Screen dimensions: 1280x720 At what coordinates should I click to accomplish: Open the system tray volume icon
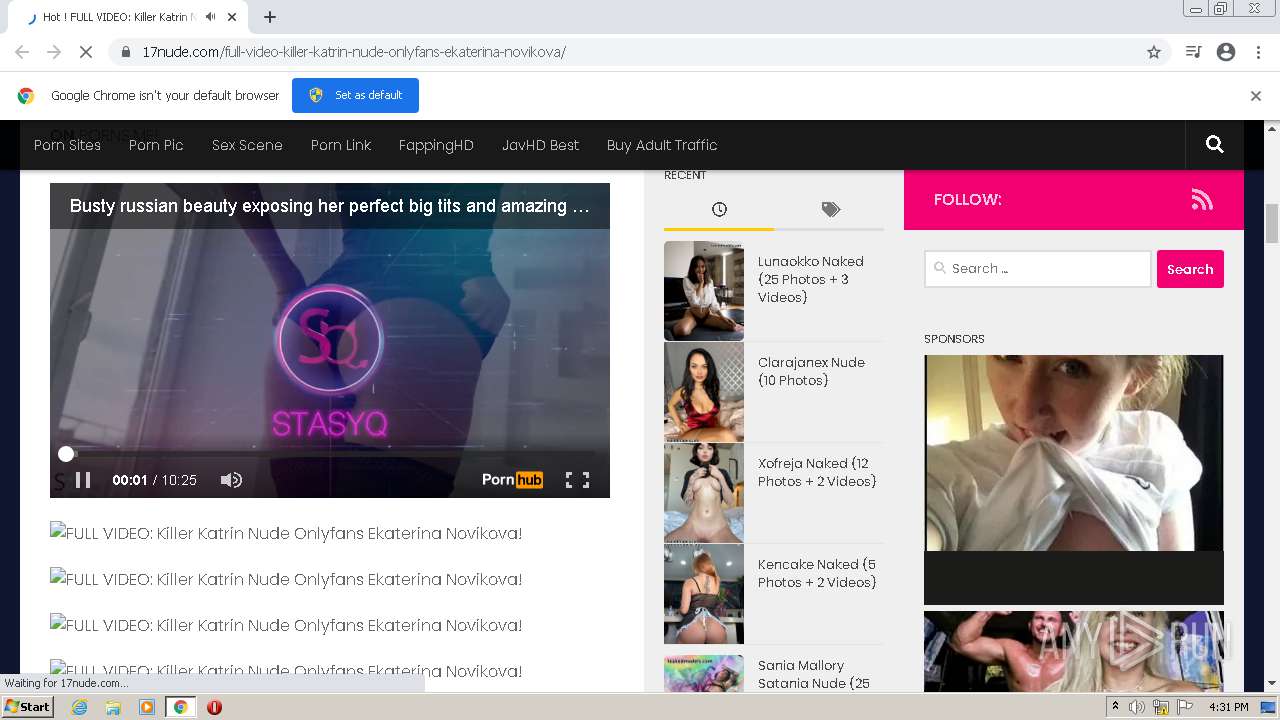click(x=1137, y=707)
